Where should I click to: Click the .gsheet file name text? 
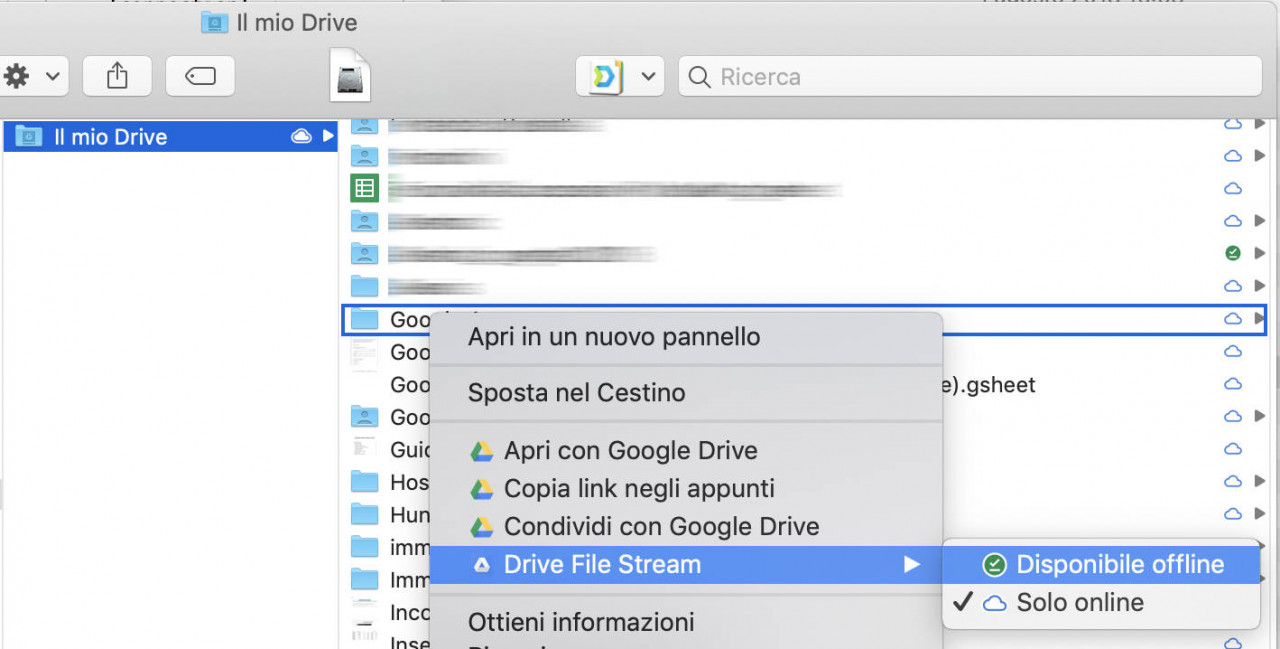(989, 385)
